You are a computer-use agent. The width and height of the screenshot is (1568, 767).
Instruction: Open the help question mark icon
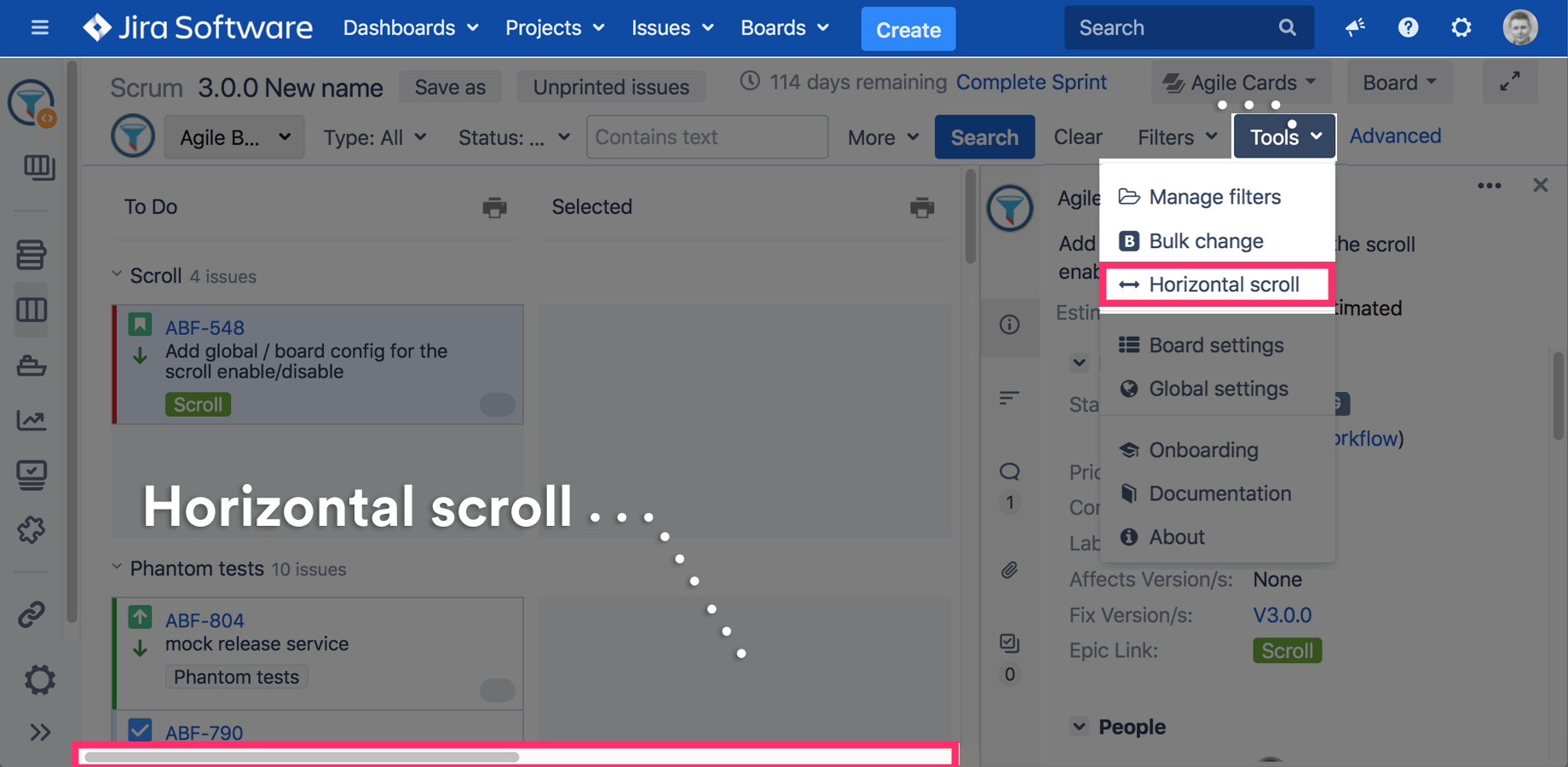1408,28
